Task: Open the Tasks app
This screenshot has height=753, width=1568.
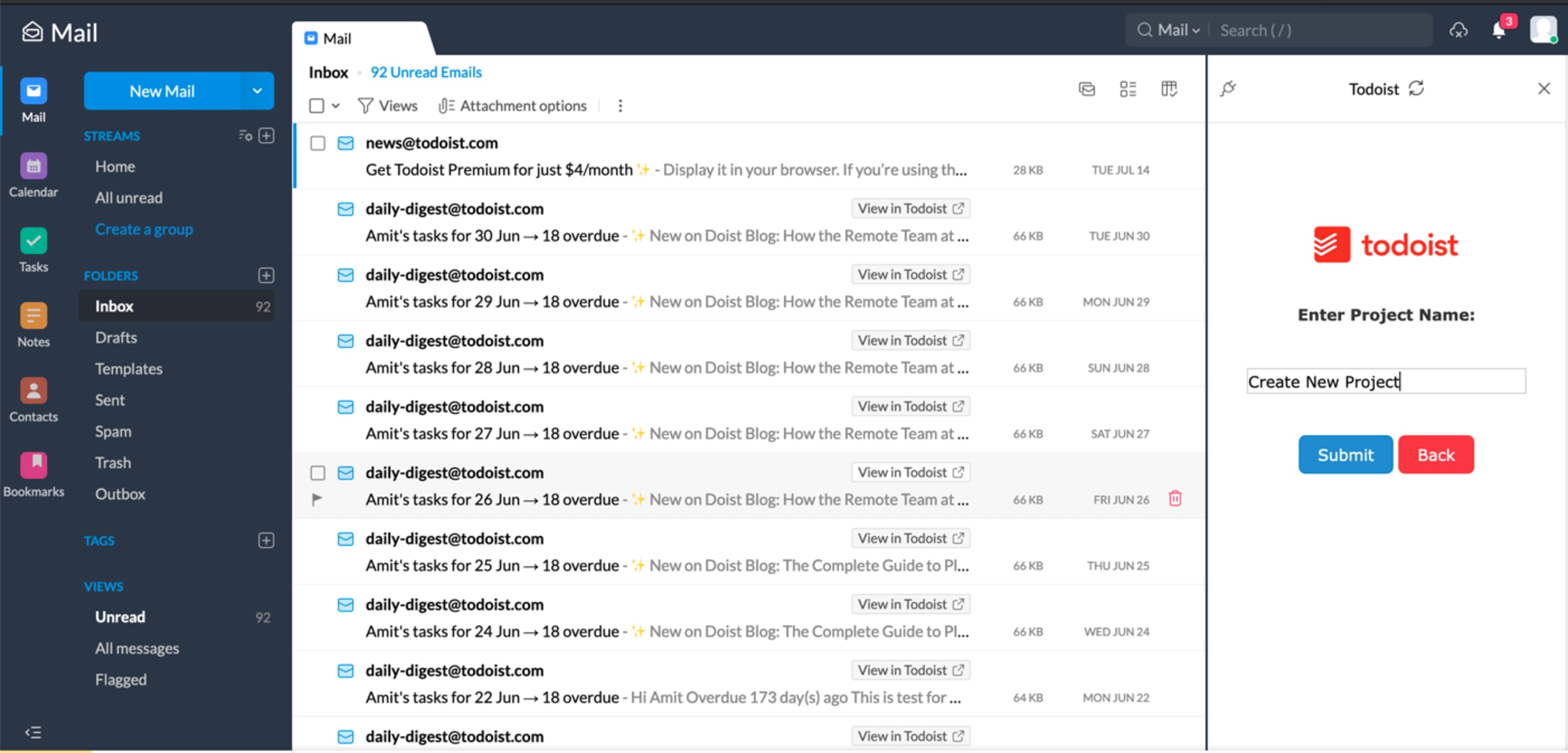Action: 33,250
